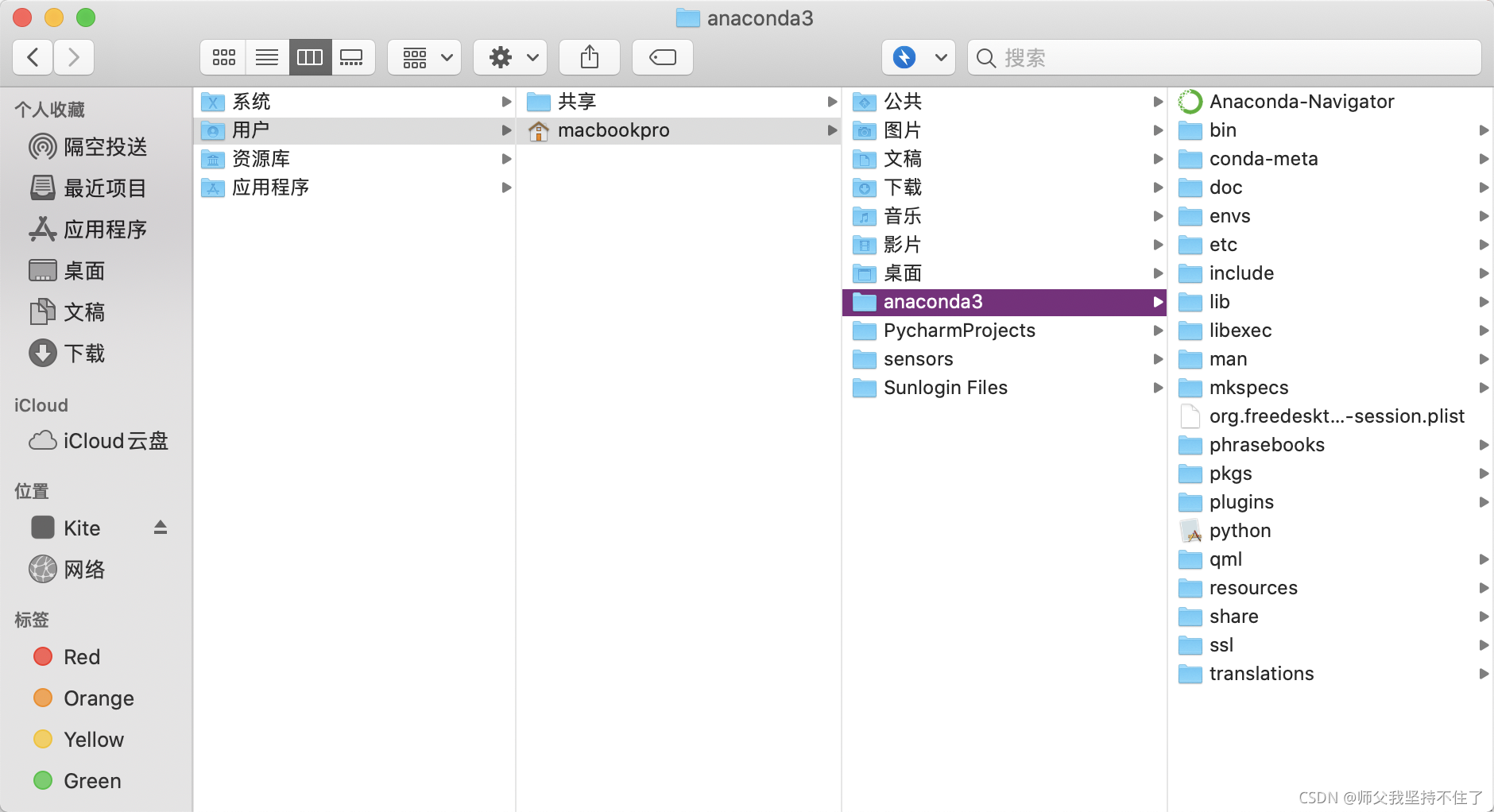Screen dimensions: 1494x812
Task: Select the anaconda3 folder row
Action: pos(1004,302)
